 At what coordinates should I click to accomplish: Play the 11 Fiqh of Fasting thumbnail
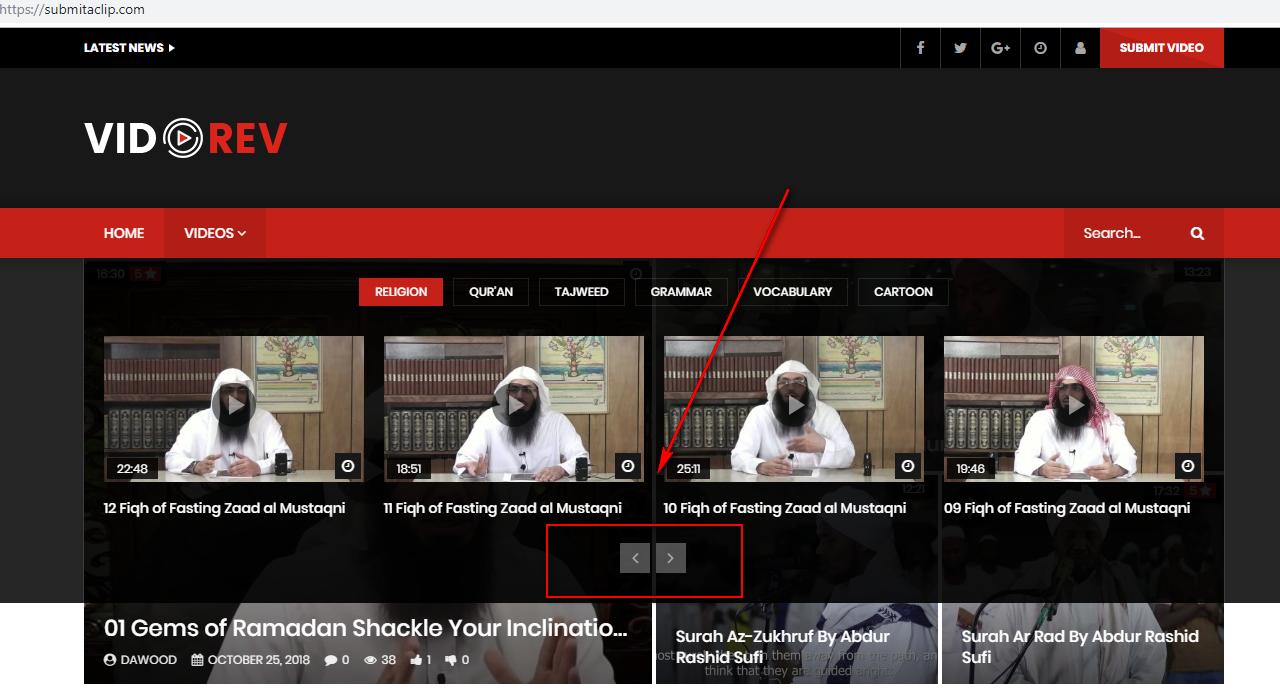coord(514,406)
